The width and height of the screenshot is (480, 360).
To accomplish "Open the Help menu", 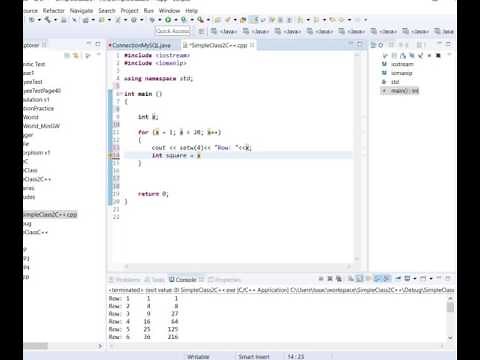I will pyautogui.click(x=191, y=11).
